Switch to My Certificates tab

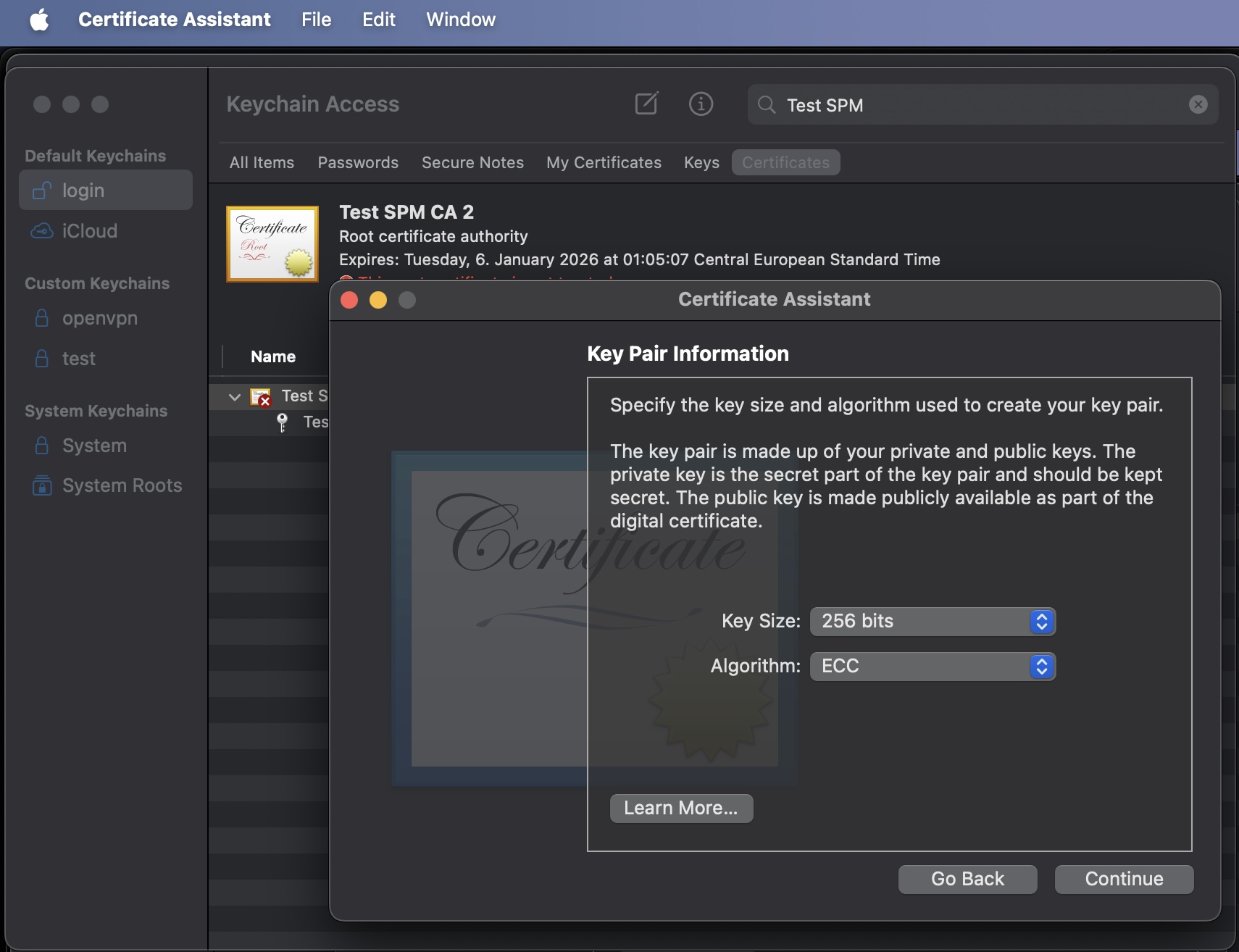pyautogui.click(x=604, y=162)
